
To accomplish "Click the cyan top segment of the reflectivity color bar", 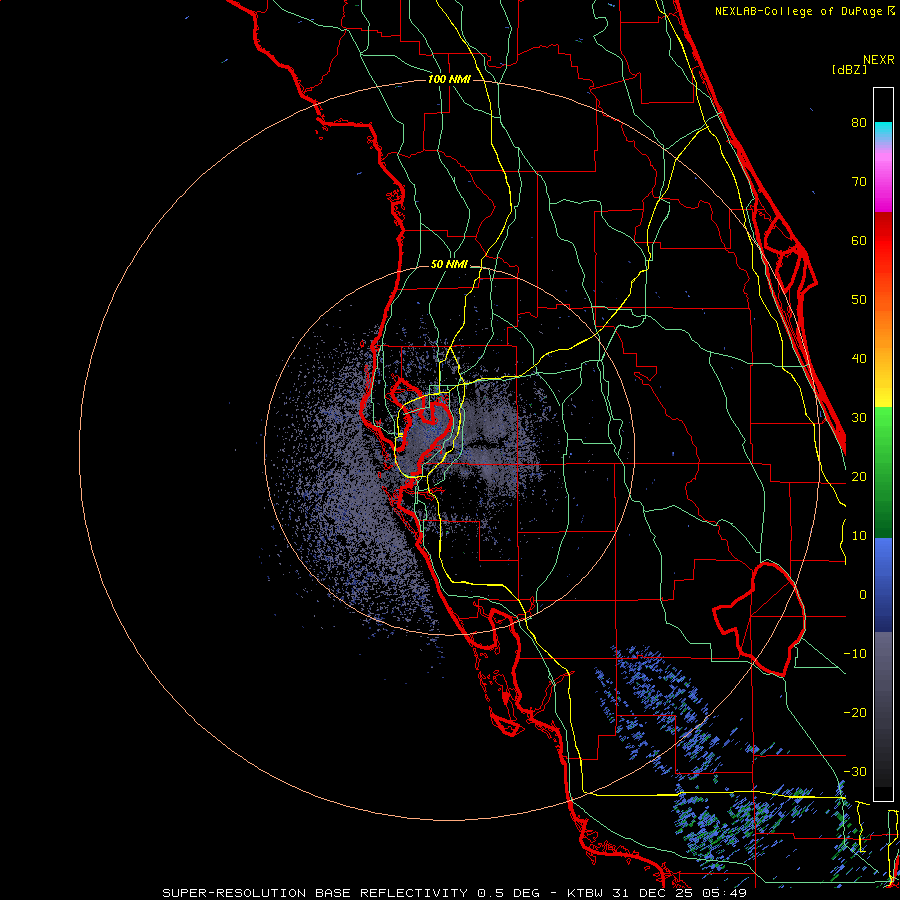I will (x=883, y=131).
